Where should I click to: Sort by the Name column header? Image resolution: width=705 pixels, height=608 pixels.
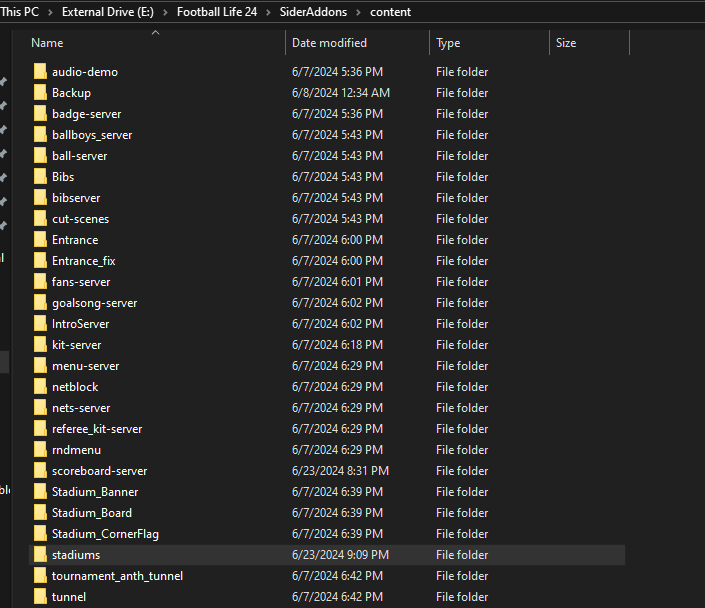click(47, 43)
